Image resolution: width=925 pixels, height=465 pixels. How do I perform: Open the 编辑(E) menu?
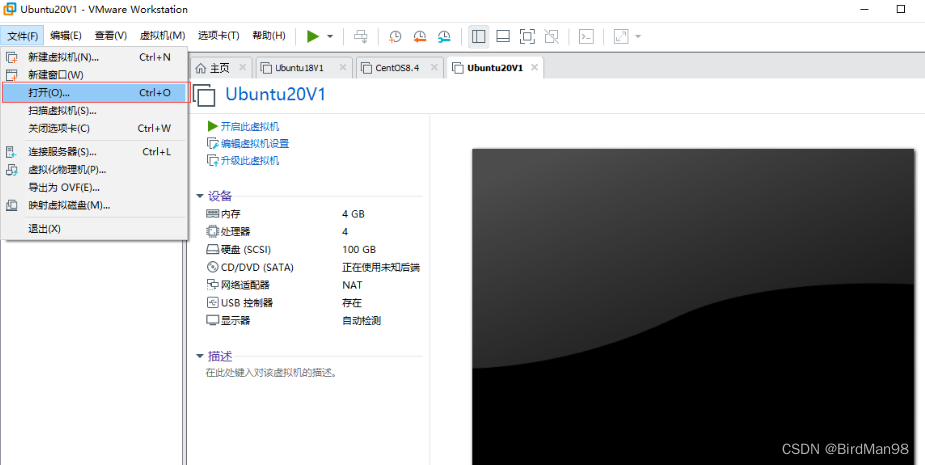click(65, 36)
